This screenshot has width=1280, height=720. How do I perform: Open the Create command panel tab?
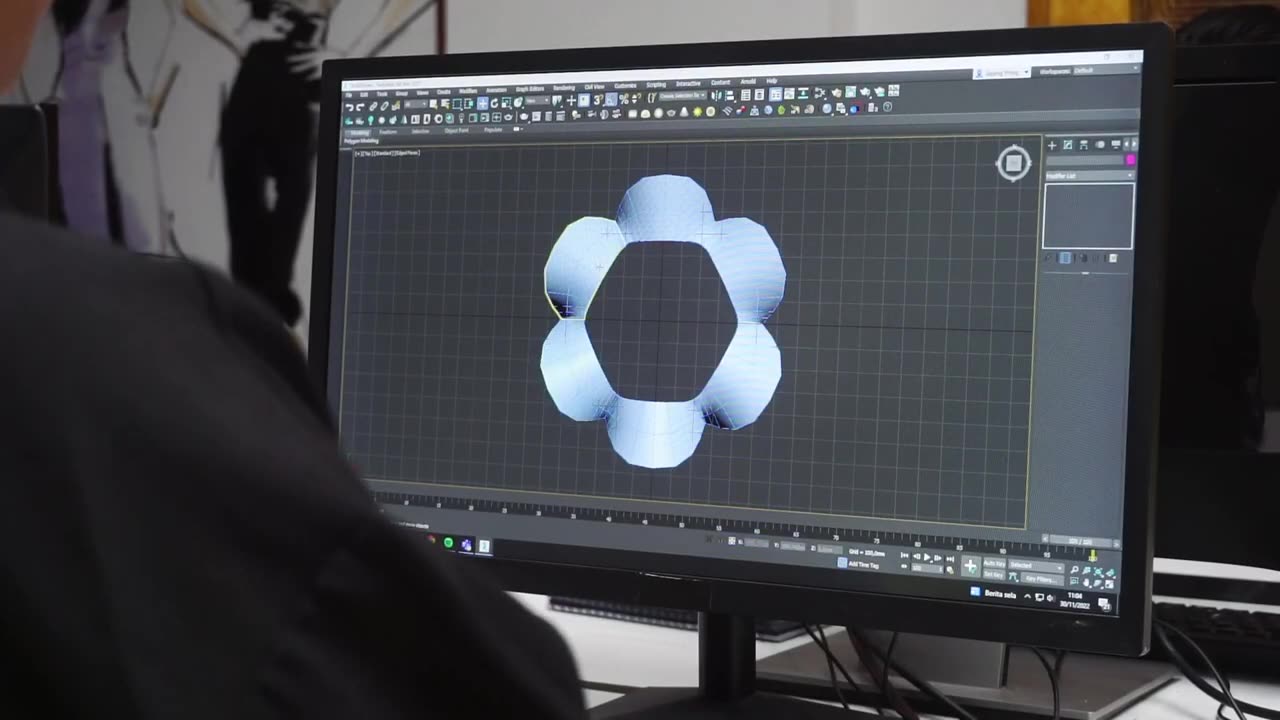coord(1052,145)
